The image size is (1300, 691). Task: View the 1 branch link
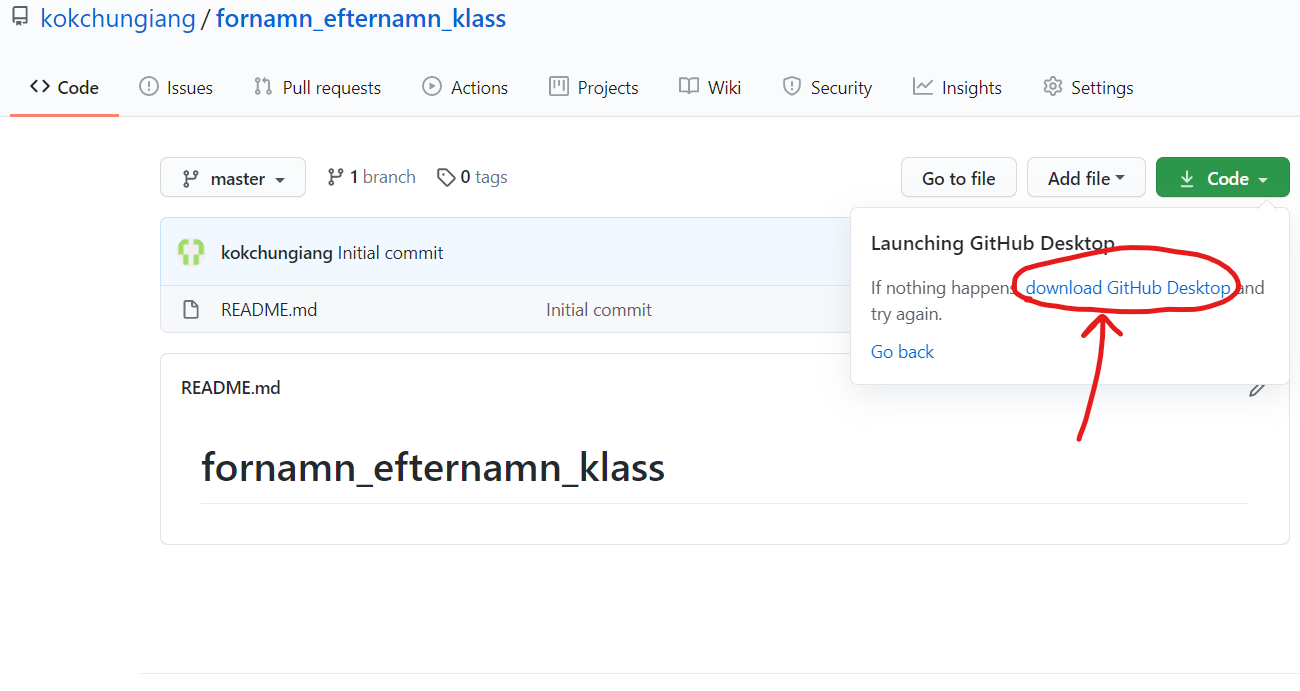(x=371, y=177)
